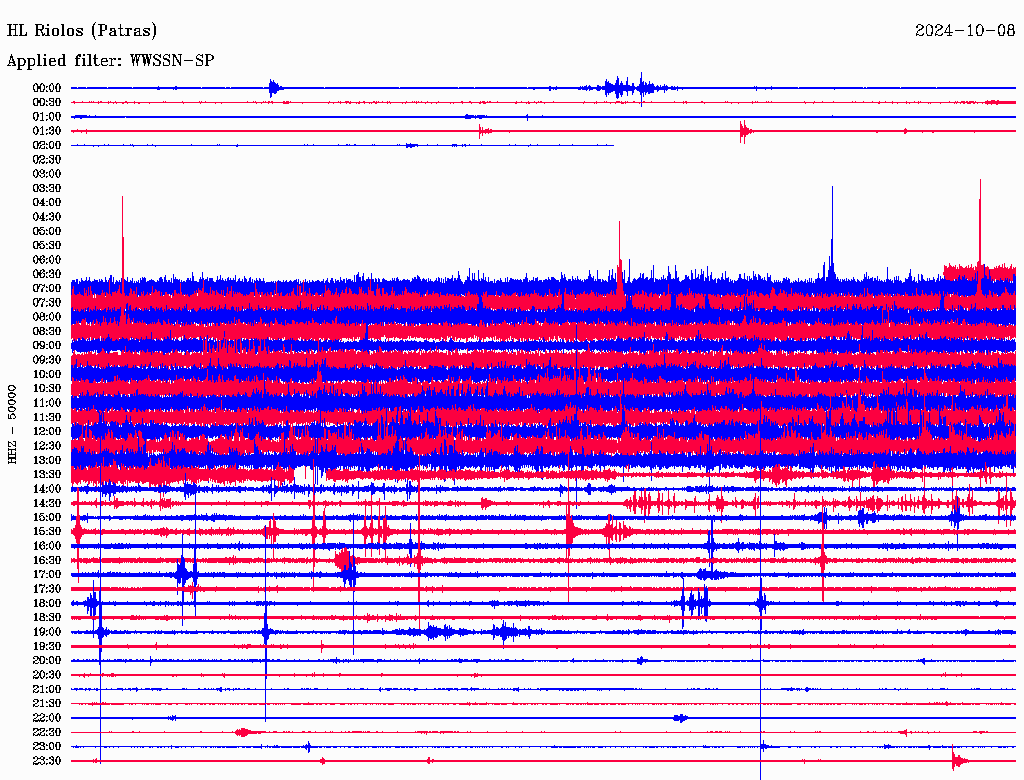Select the 00:00 time label

(47, 88)
